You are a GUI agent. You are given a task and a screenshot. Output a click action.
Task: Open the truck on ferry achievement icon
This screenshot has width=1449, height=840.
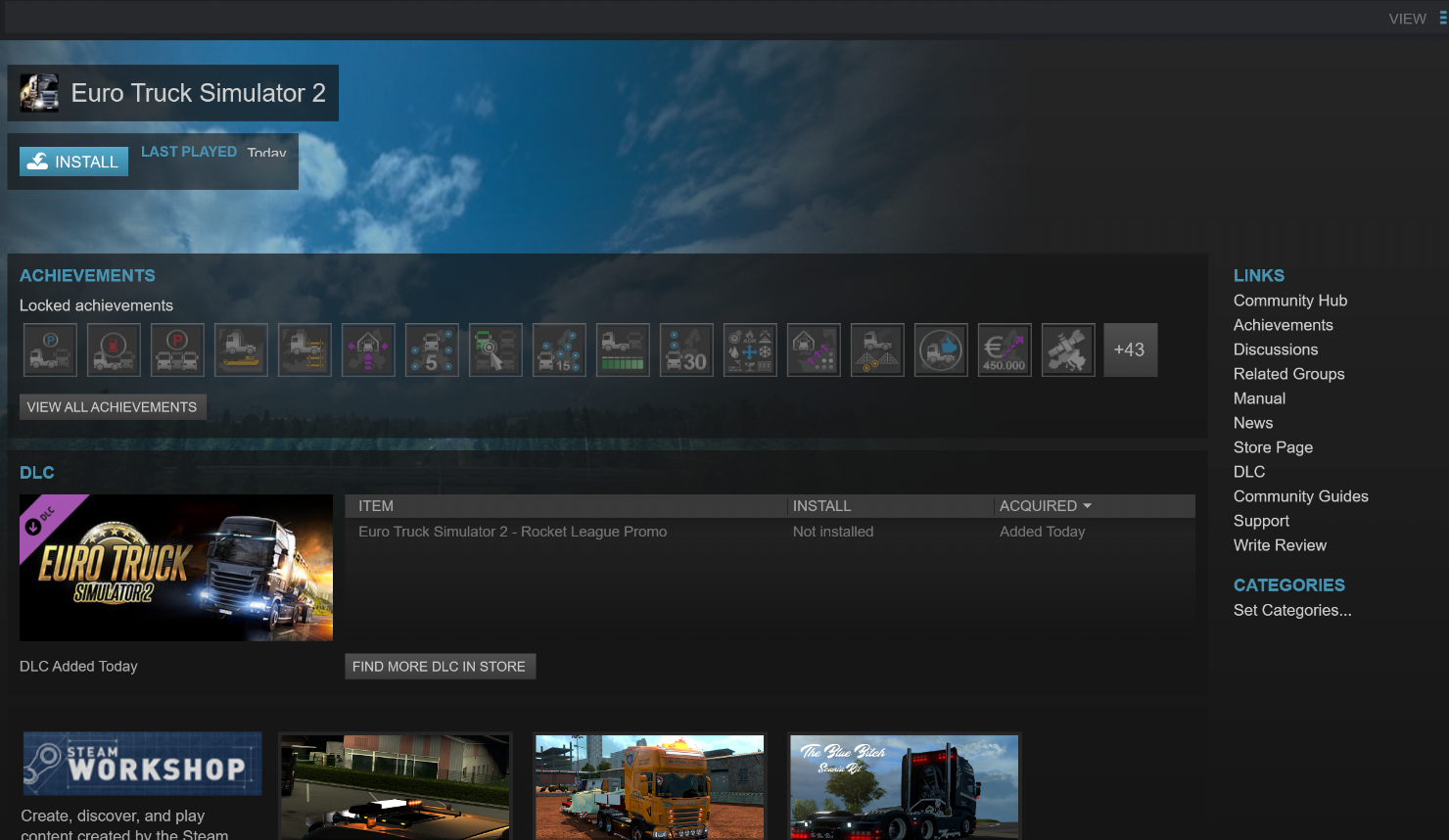coord(241,350)
